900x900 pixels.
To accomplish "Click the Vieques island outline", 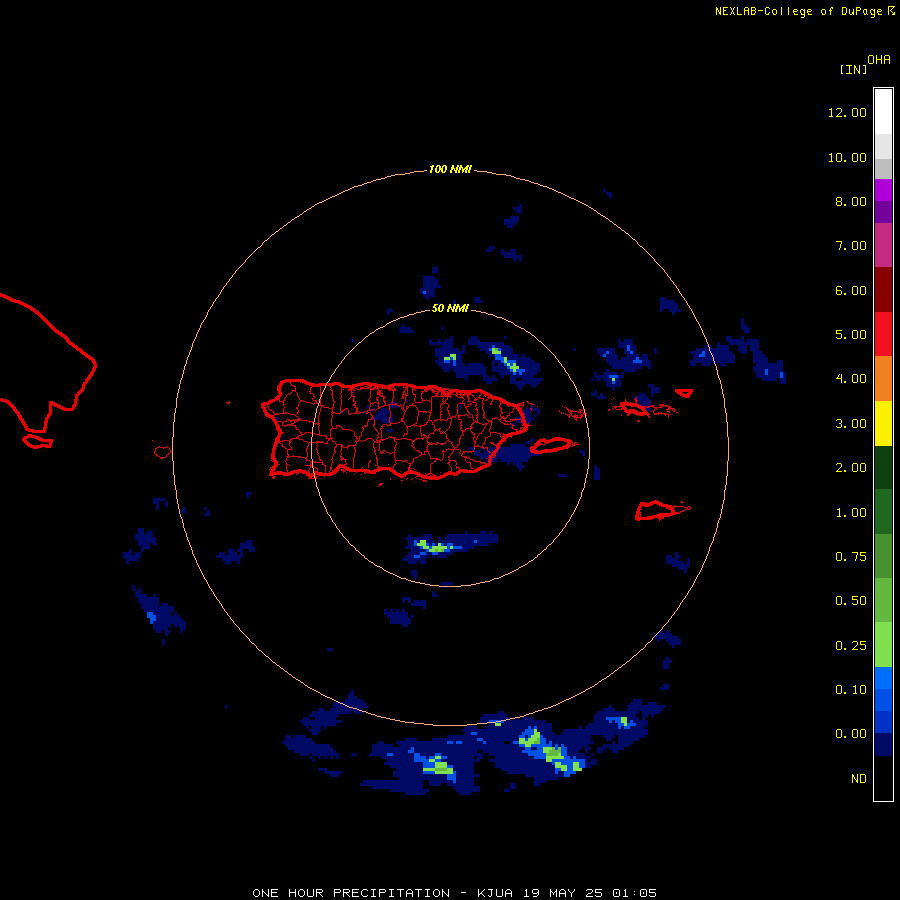I will tap(551, 445).
